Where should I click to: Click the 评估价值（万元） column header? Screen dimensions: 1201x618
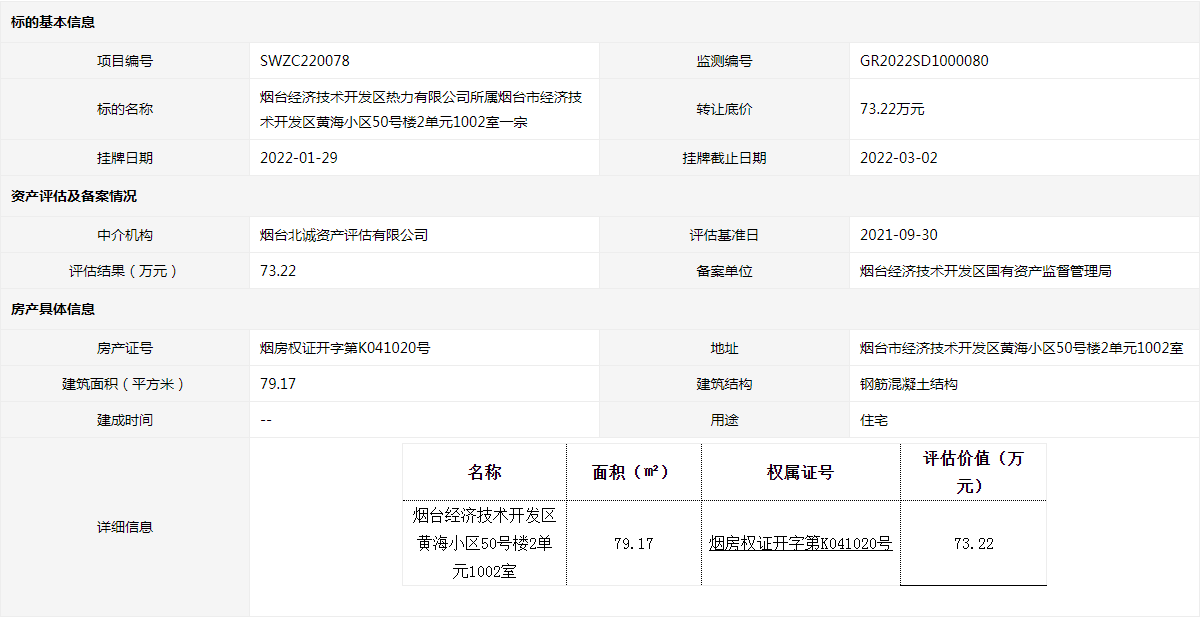pos(973,472)
